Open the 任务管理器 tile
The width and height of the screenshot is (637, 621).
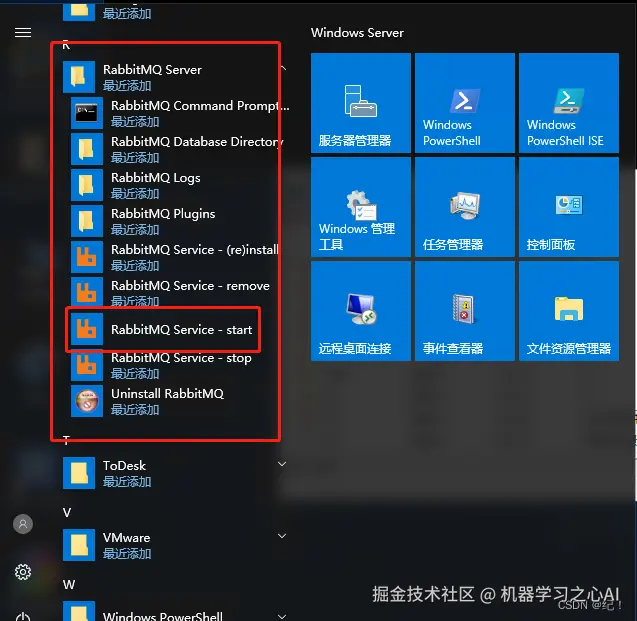(x=465, y=207)
